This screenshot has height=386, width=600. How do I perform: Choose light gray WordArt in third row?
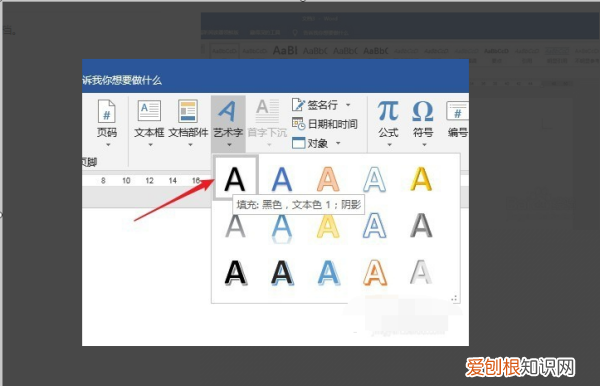pyautogui.click(x=421, y=272)
